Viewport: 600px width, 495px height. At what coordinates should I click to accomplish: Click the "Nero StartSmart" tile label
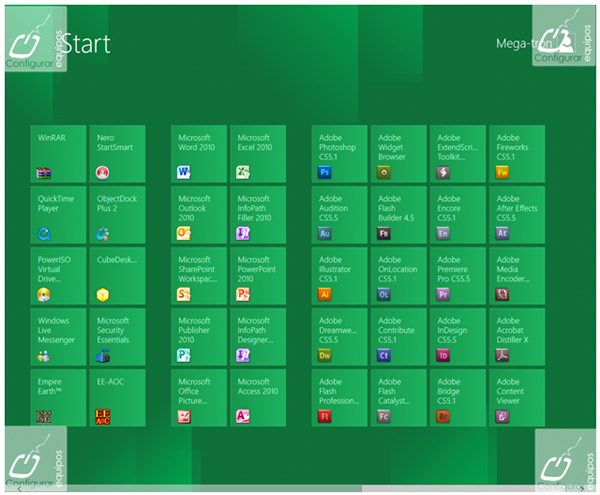(x=114, y=142)
